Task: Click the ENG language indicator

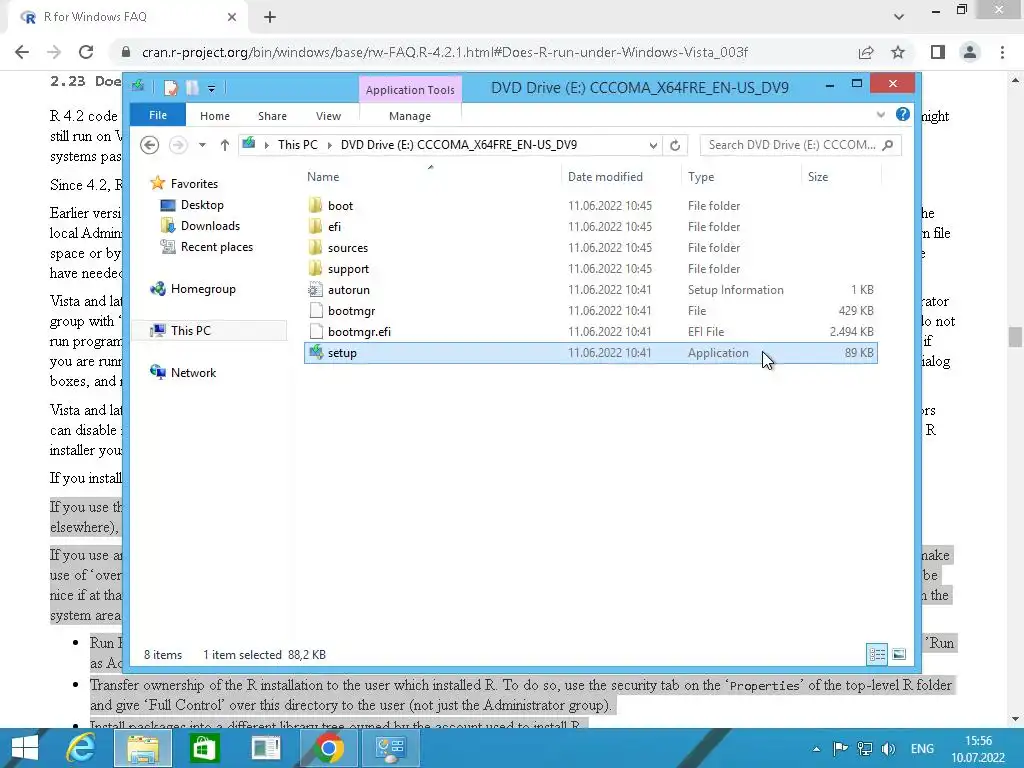Action: click(x=922, y=748)
